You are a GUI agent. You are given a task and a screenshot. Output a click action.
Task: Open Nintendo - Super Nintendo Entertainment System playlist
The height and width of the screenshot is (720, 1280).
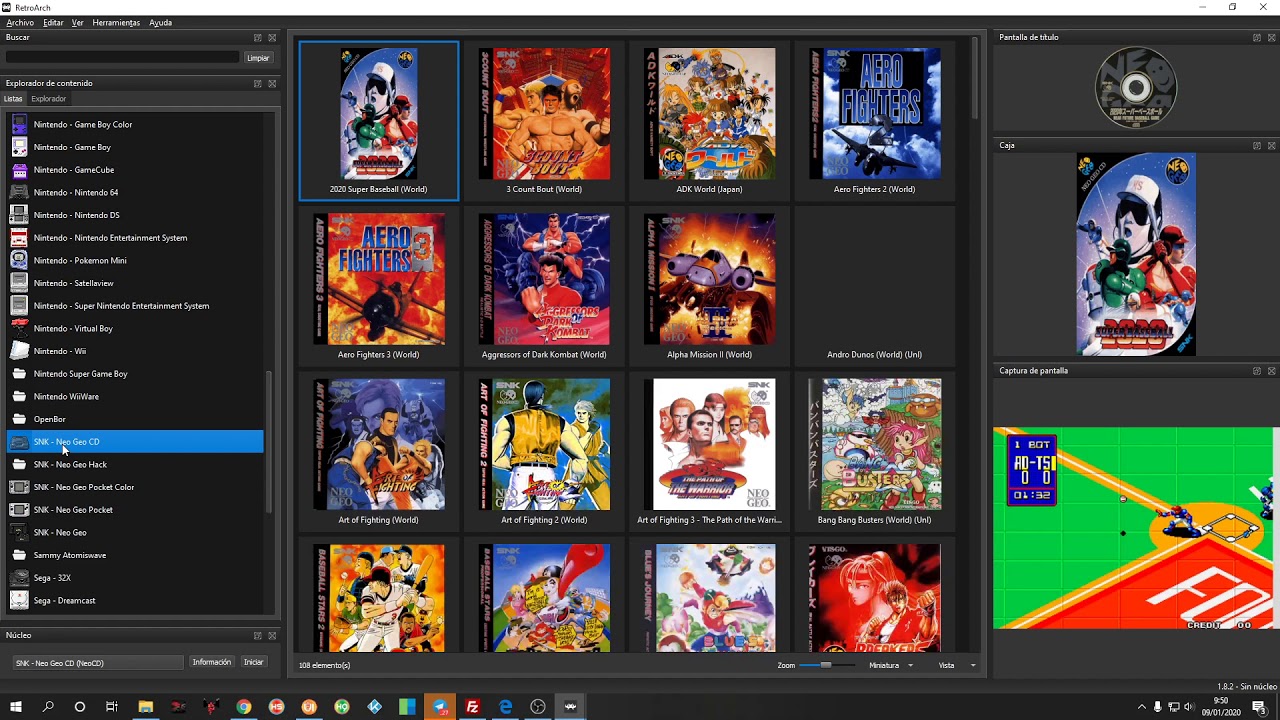(x=135, y=306)
